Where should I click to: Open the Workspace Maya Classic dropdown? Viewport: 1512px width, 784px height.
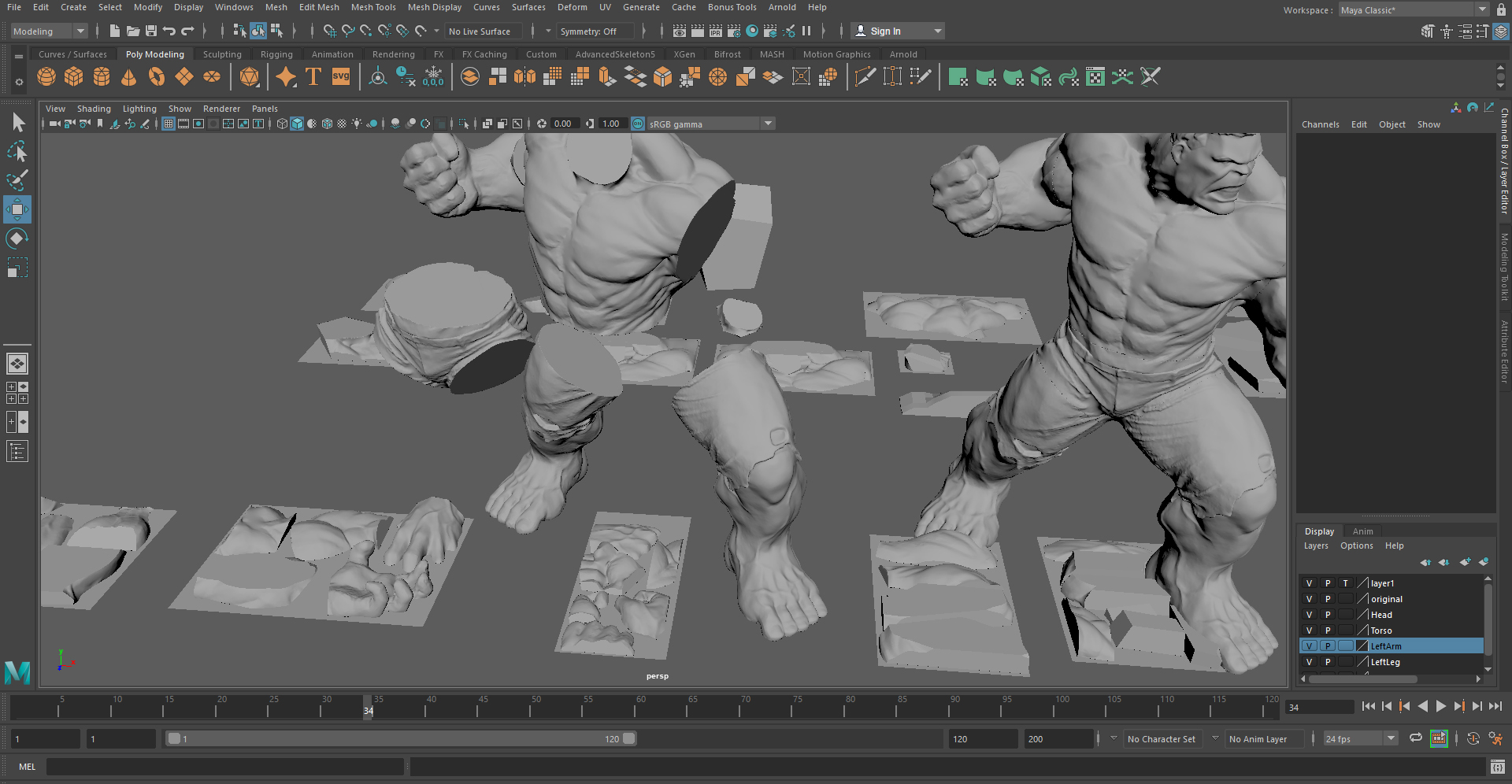coord(1414,10)
